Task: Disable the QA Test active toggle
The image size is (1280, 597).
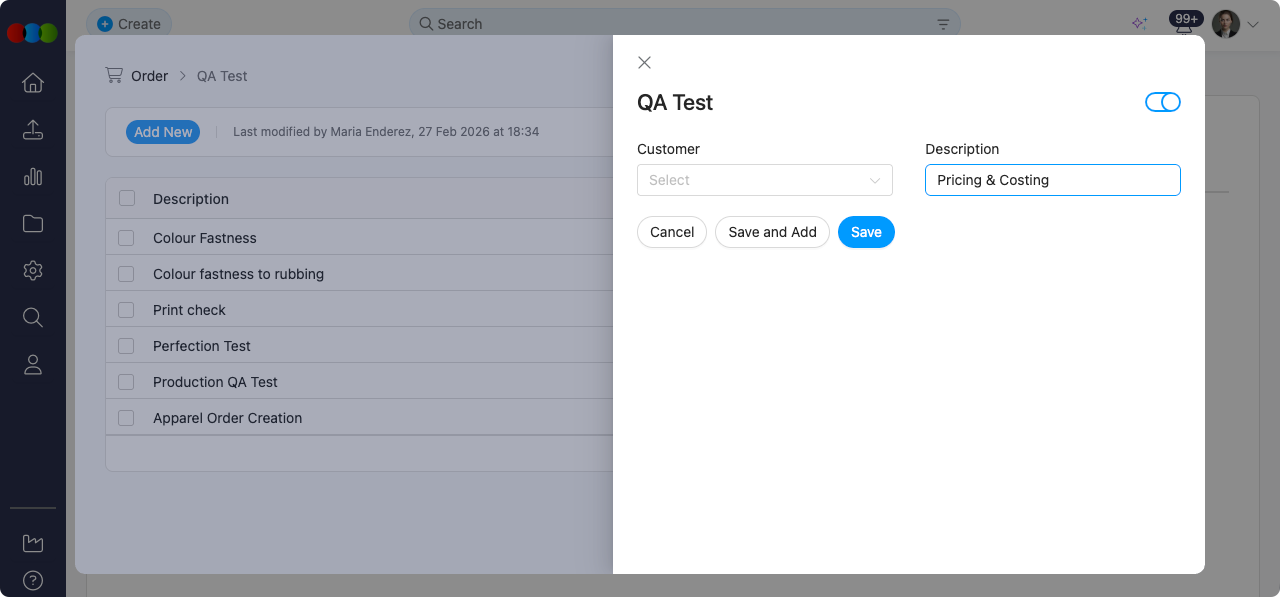Action: 1163,102
